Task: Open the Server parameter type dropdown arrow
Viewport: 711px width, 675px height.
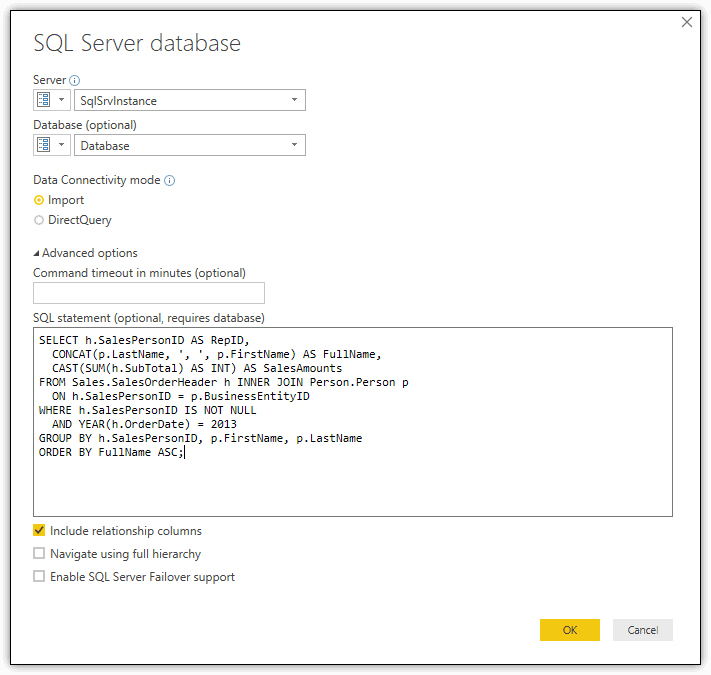Action: pyautogui.click(x=62, y=100)
